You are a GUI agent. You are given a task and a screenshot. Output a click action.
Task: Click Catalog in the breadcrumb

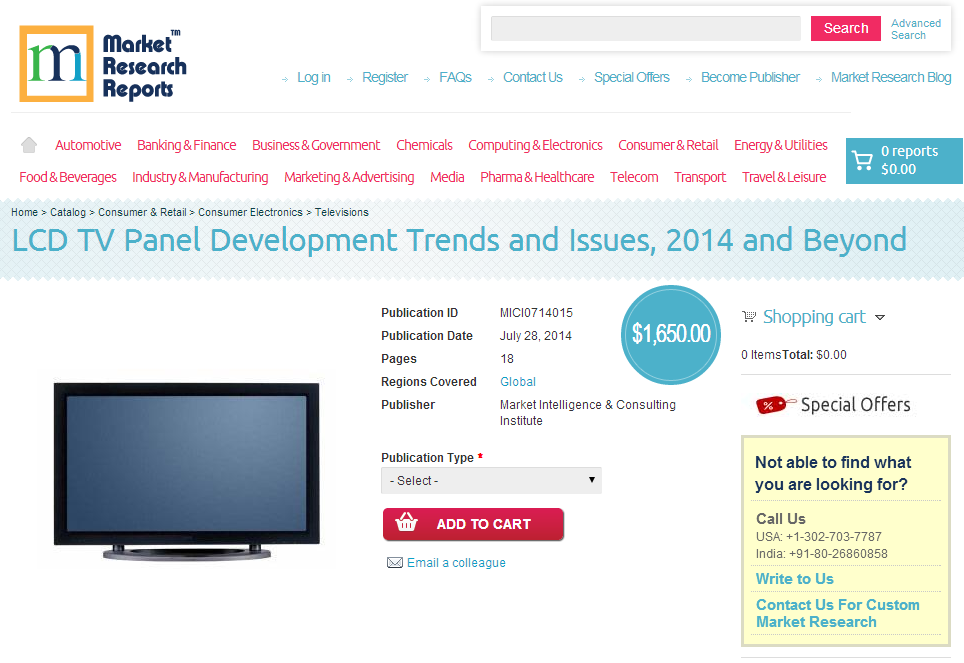68,212
